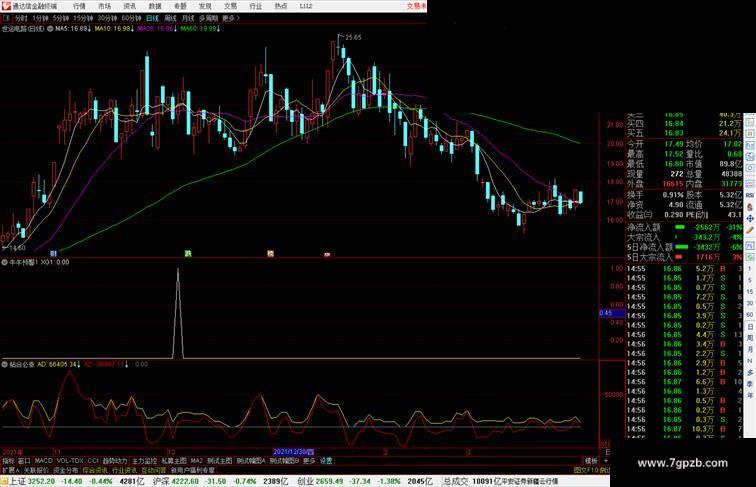Click the 创业 index value 2659.49
This screenshot has height=487, width=756.
tap(330, 481)
